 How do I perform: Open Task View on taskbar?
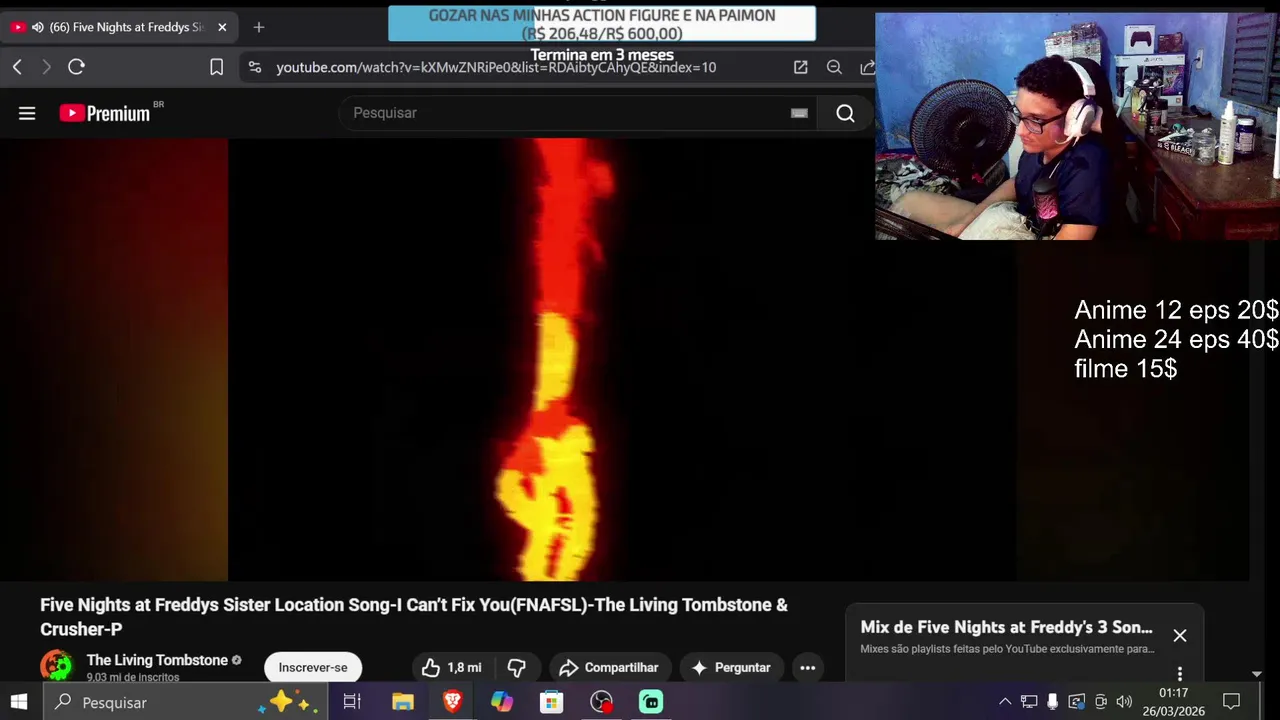pyautogui.click(x=352, y=702)
